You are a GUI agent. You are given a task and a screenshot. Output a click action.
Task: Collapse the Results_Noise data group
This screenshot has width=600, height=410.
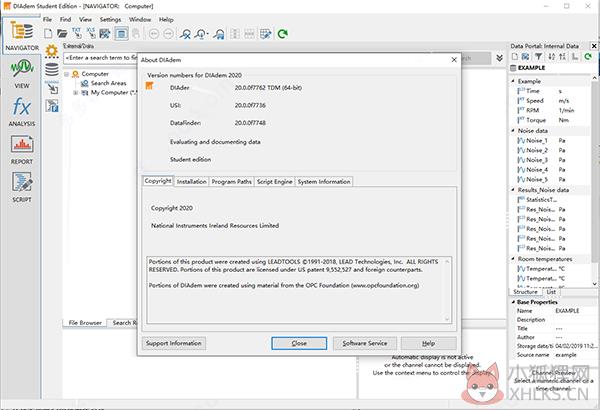[513, 190]
